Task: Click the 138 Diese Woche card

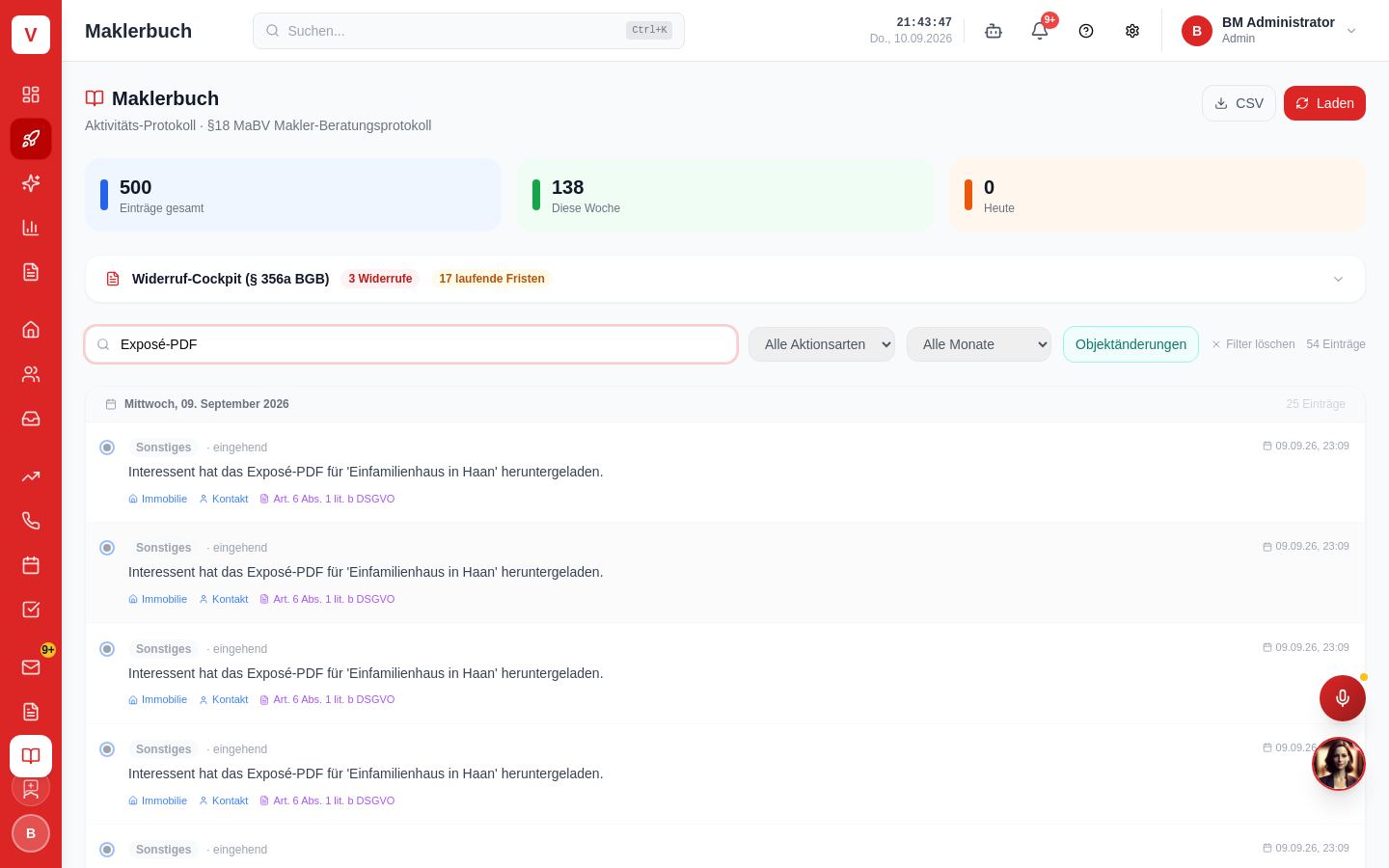Action: [x=725, y=195]
